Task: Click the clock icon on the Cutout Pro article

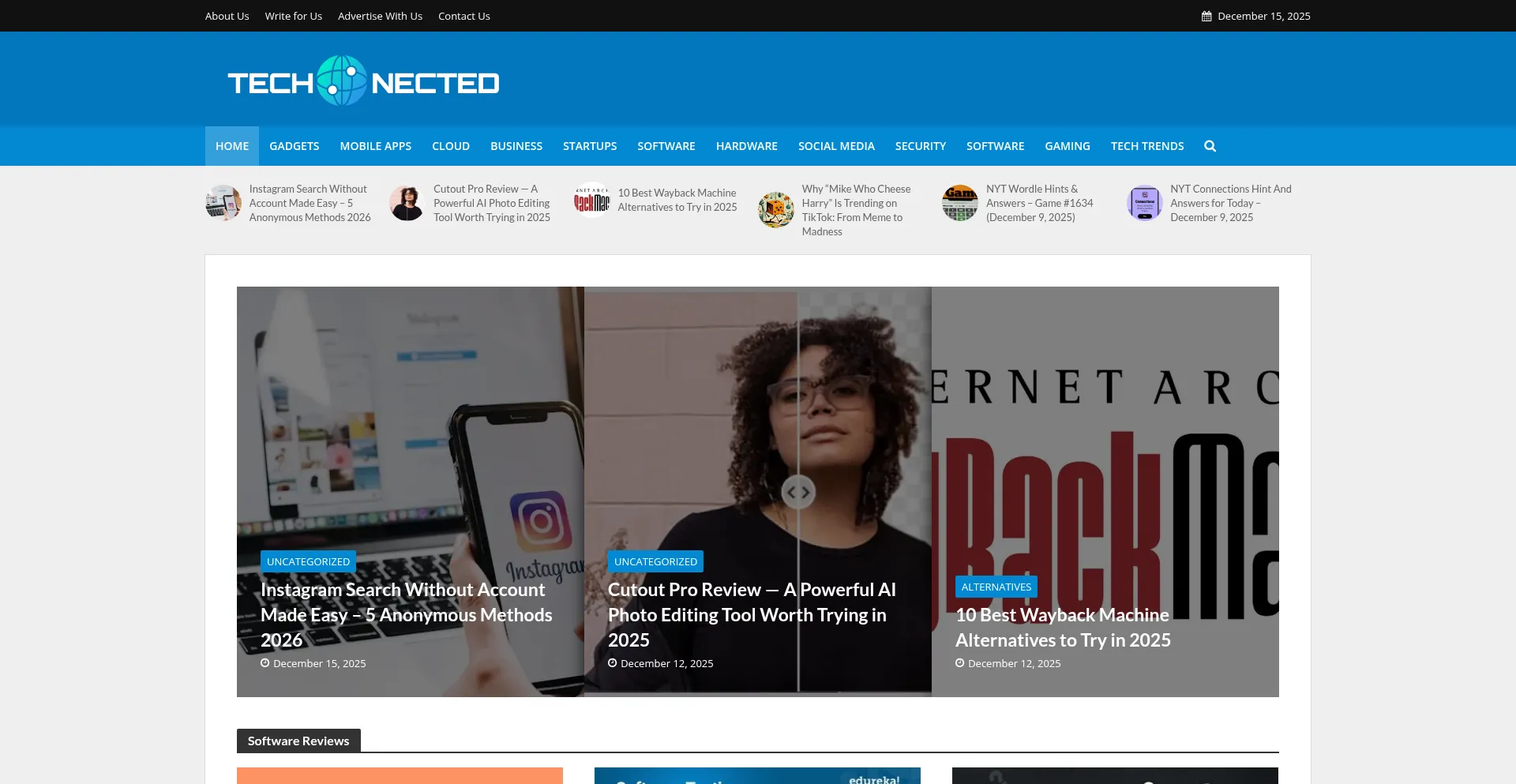Action: pyautogui.click(x=613, y=662)
